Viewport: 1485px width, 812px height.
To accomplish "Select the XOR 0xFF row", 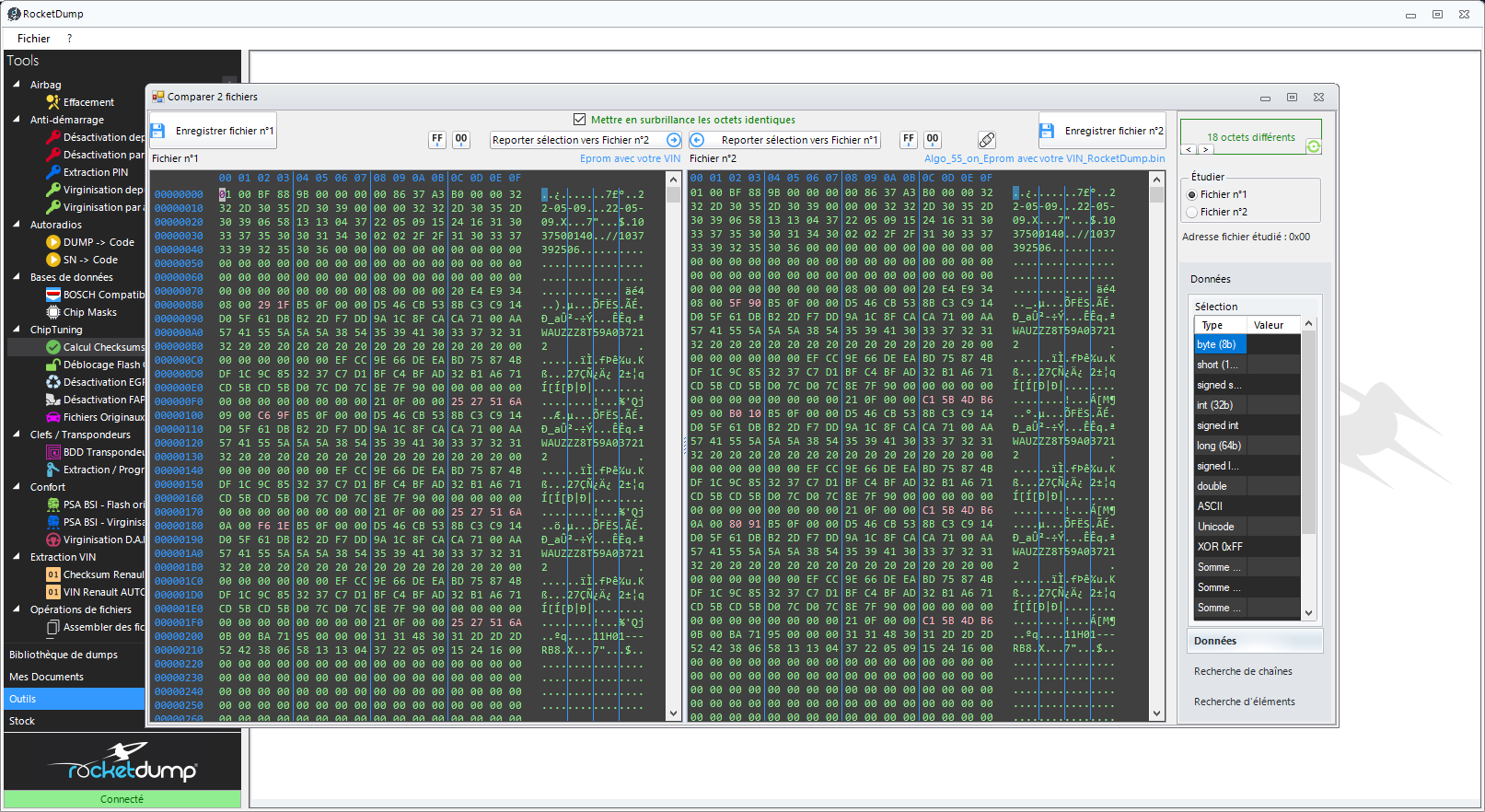I will pyautogui.click(x=1247, y=547).
